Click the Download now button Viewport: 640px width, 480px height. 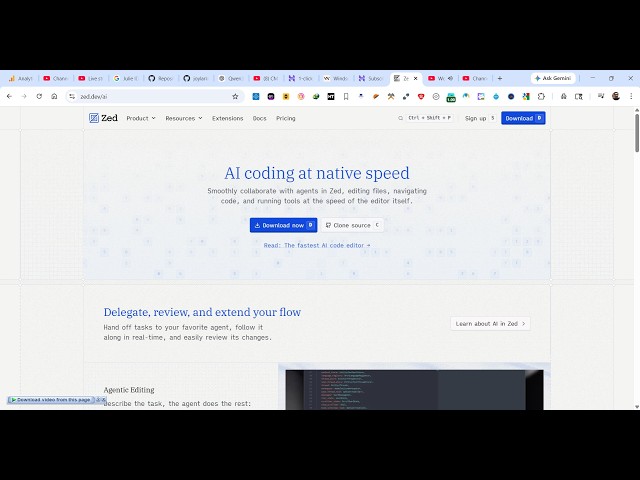tap(284, 225)
